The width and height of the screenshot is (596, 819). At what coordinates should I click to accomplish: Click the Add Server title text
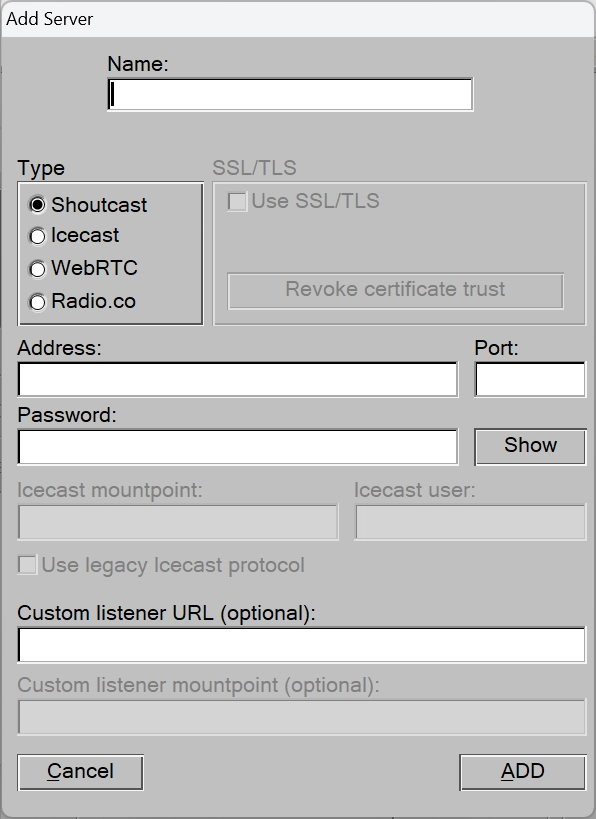click(50, 19)
